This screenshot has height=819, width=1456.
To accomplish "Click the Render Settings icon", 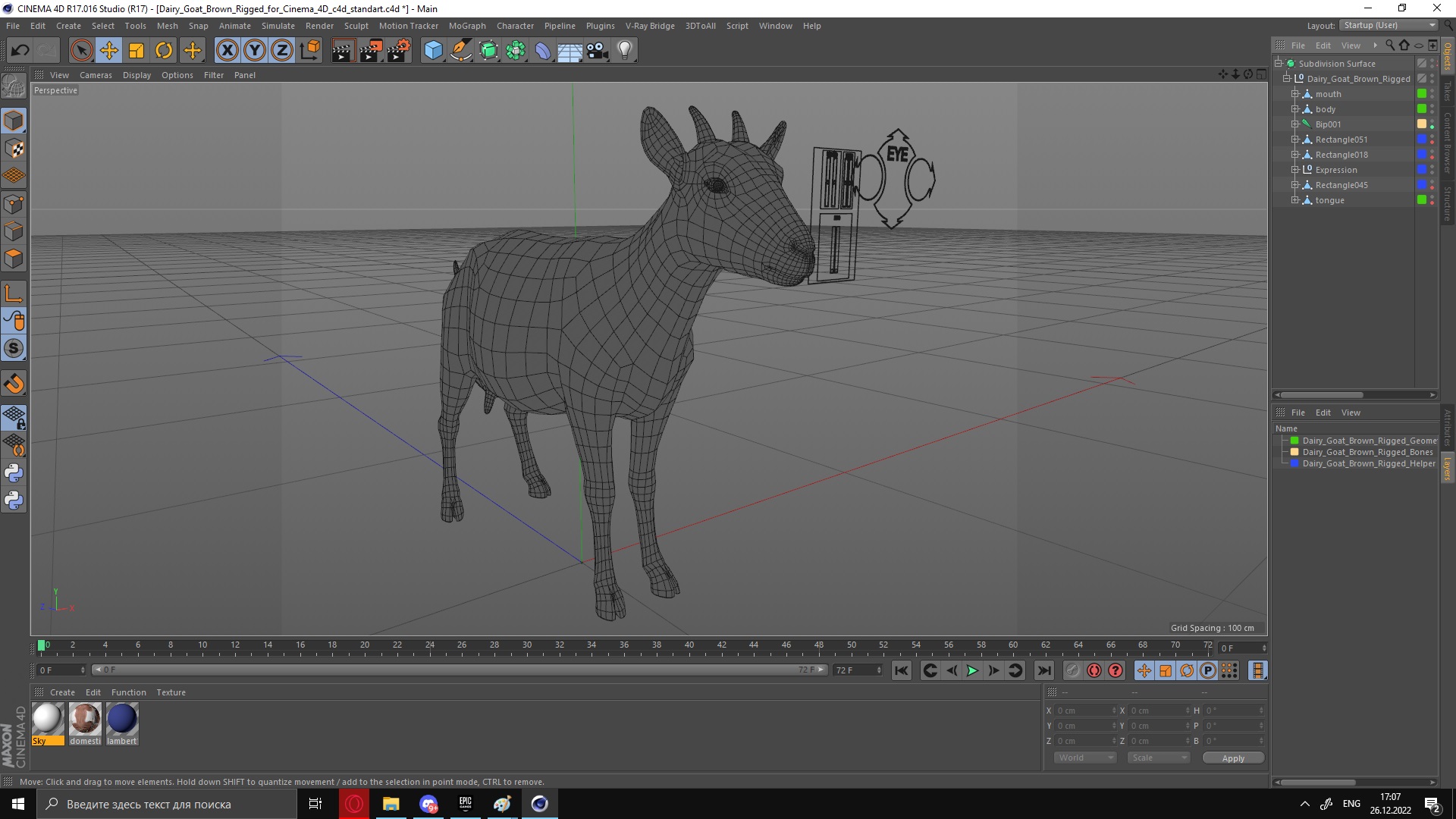I will (x=397, y=49).
